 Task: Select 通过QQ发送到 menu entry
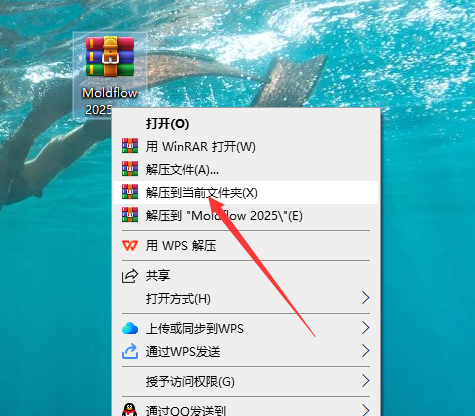246,409
